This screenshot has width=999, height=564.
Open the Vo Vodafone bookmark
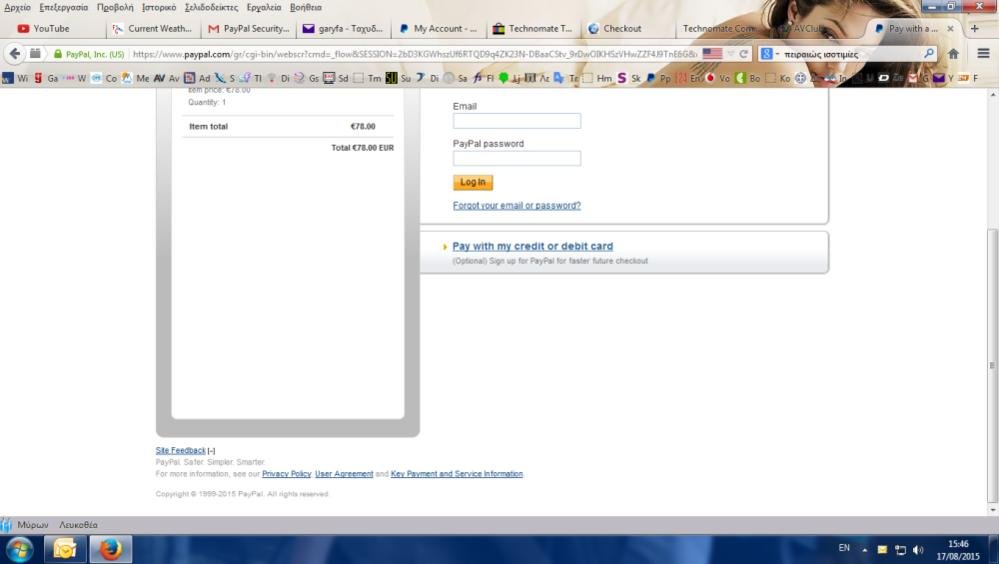click(x=719, y=78)
